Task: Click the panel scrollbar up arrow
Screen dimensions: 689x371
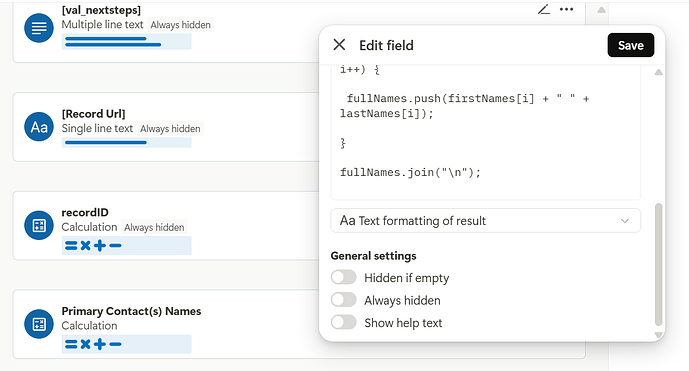Action: click(658, 72)
